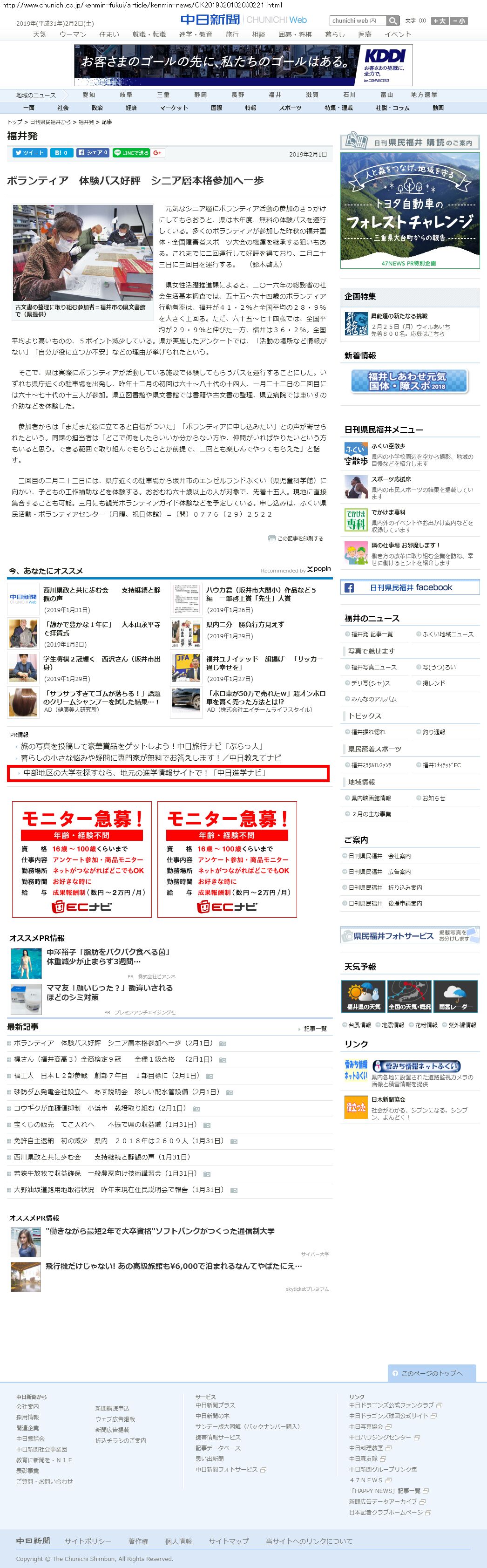Click the 隣の仕事場 workers thumbnail

click(356, 552)
